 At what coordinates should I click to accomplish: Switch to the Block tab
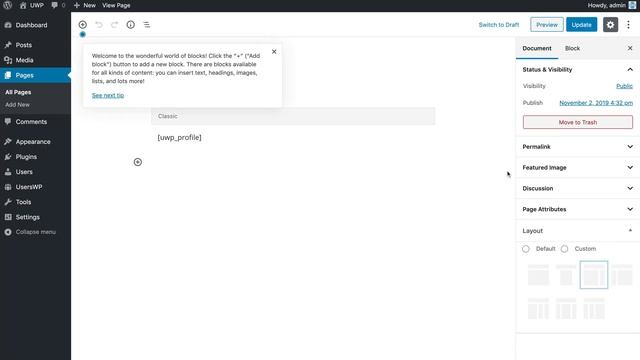(x=572, y=48)
